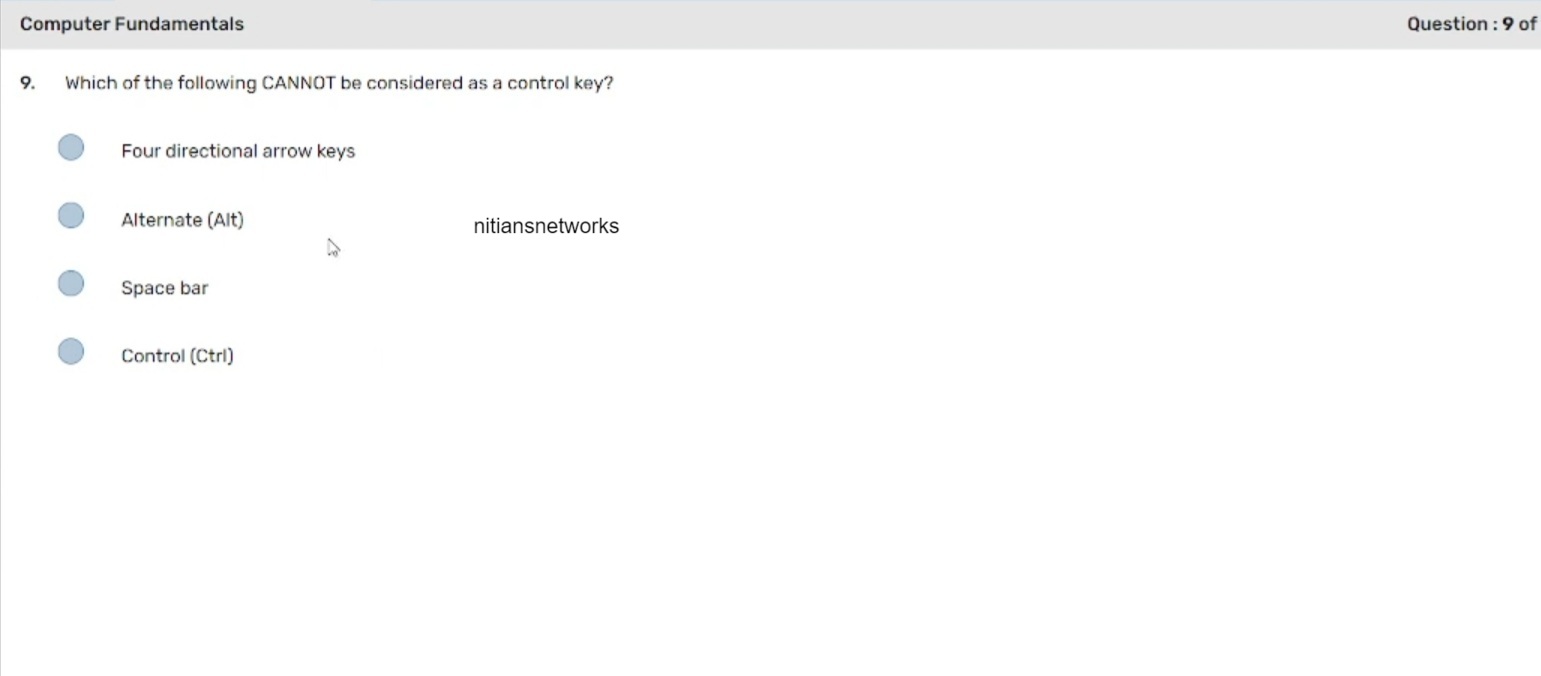This screenshot has height=676, width=1541.
Task: Click the 'Control (Ctrl)' answer text
Action: coord(177,356)
